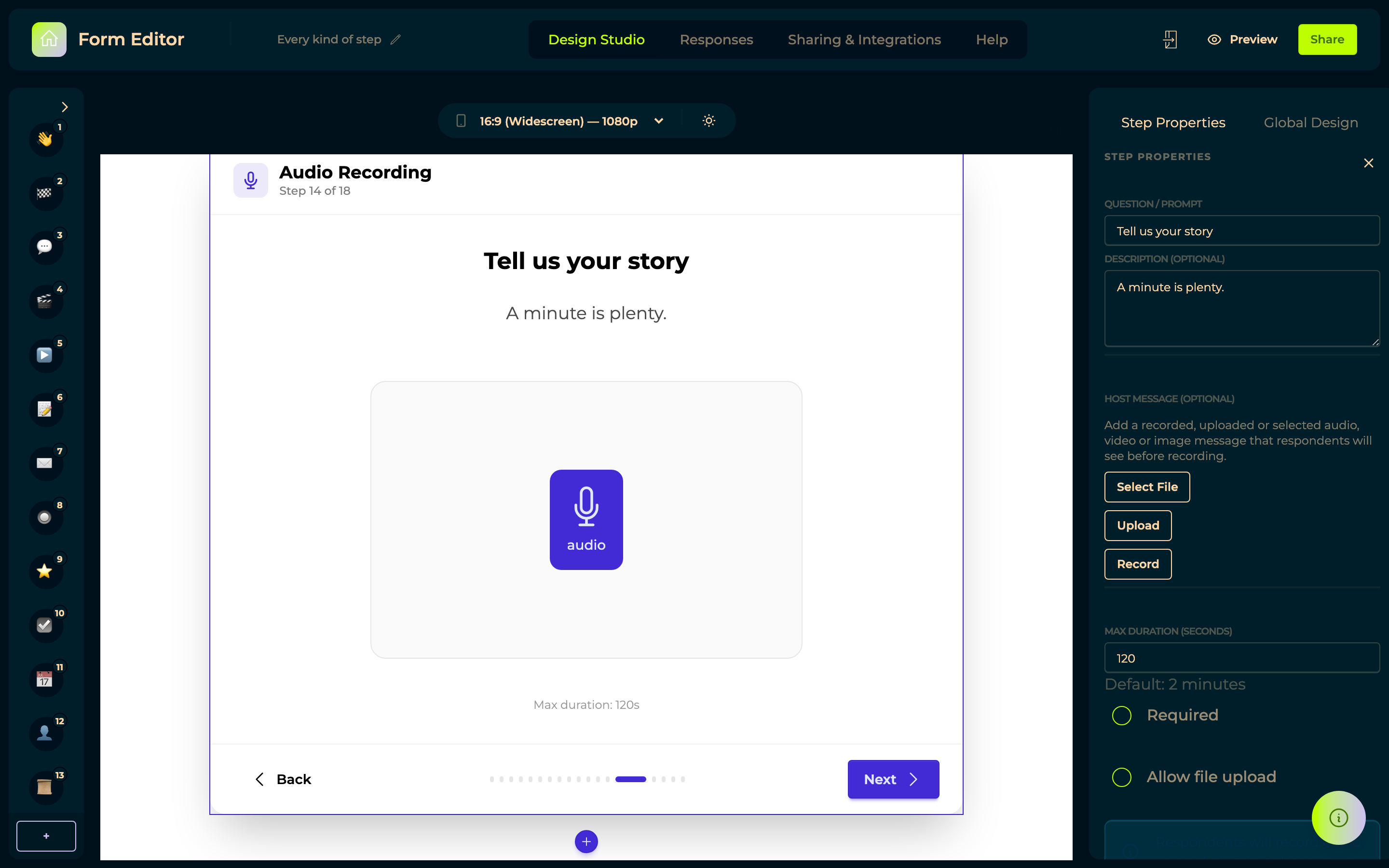Click Select File for host message

point(1147,487)
